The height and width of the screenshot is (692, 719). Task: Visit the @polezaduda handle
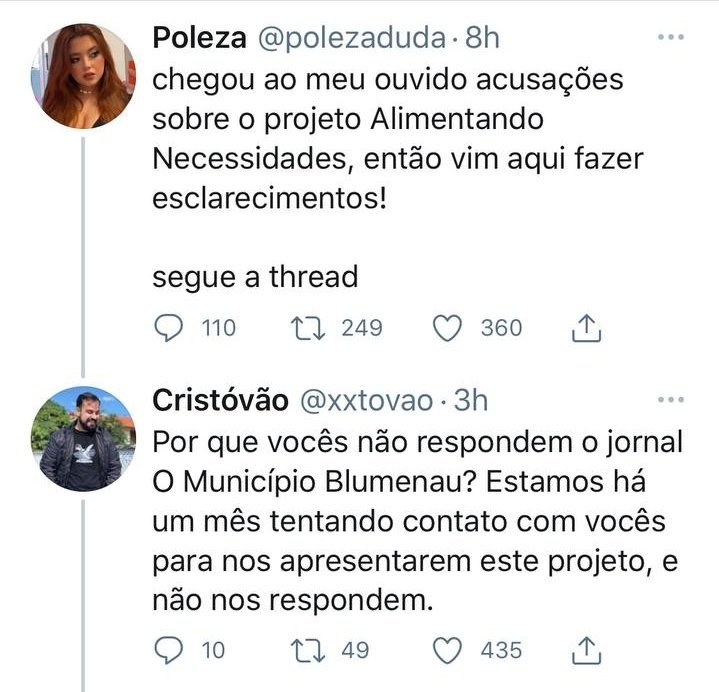point(352,38)
